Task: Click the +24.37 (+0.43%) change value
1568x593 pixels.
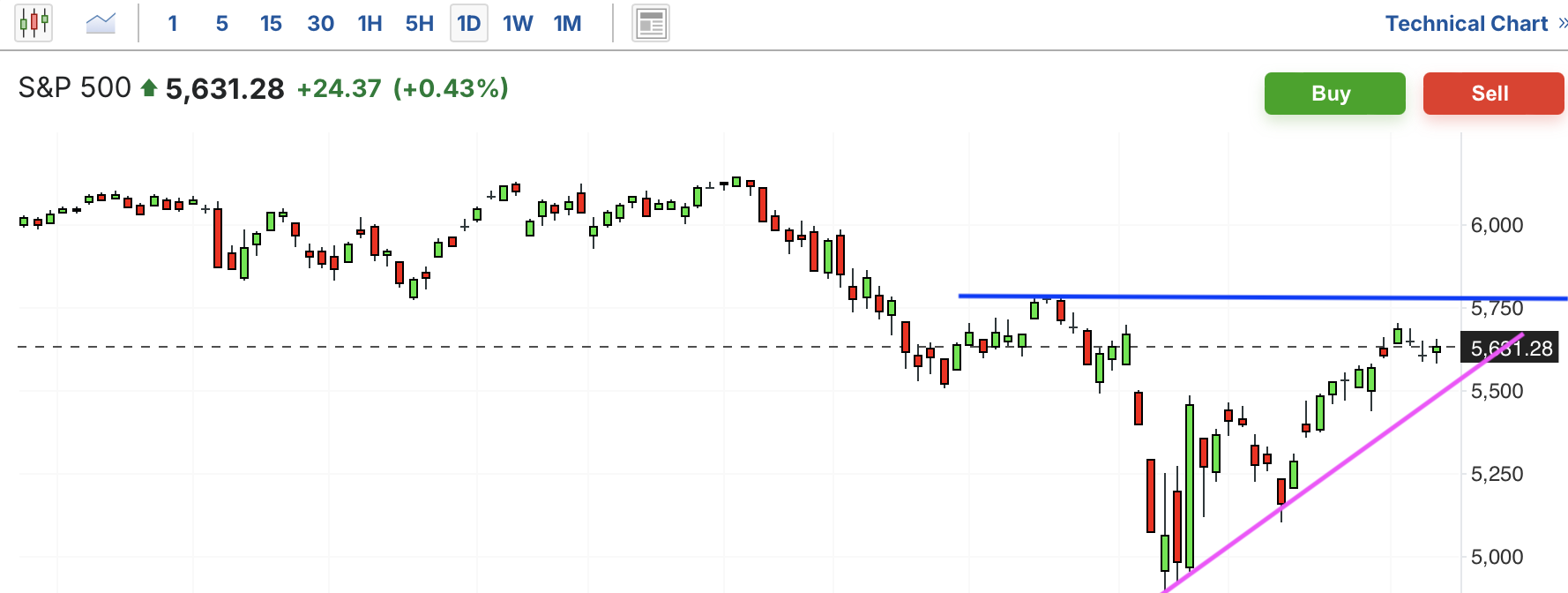Action: point(402,88)
